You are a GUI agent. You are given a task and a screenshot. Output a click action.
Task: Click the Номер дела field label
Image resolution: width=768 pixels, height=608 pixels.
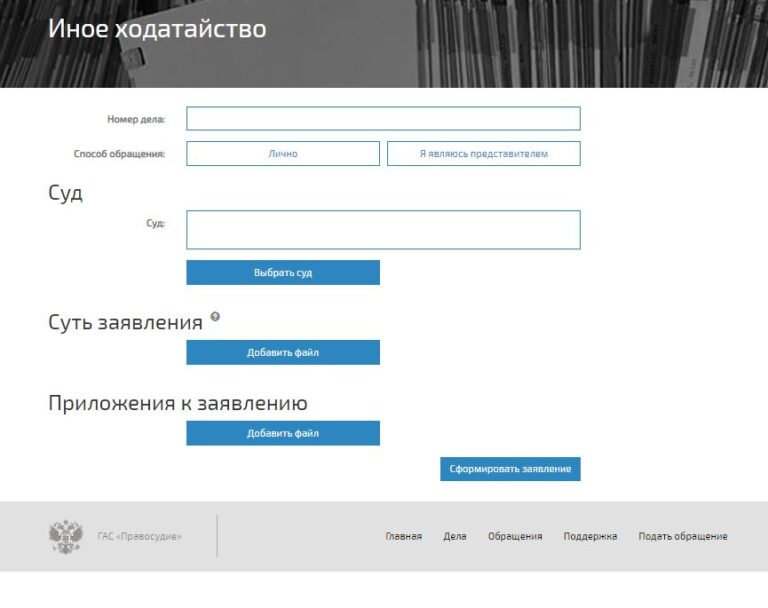click(136, 120)
